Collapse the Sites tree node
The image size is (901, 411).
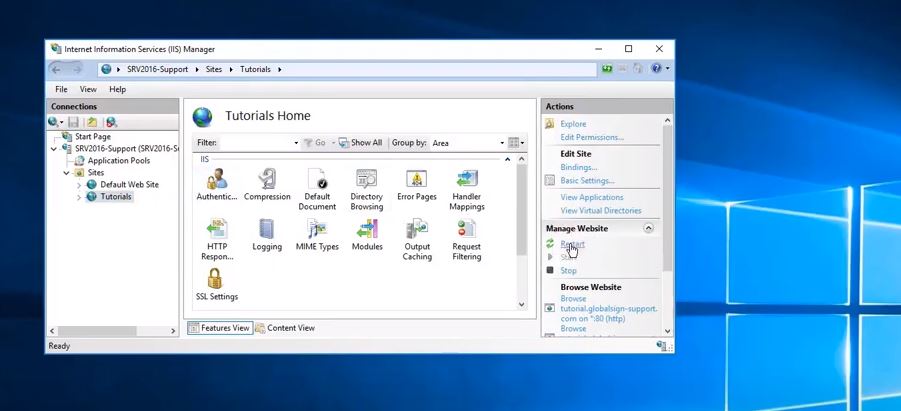66,172
